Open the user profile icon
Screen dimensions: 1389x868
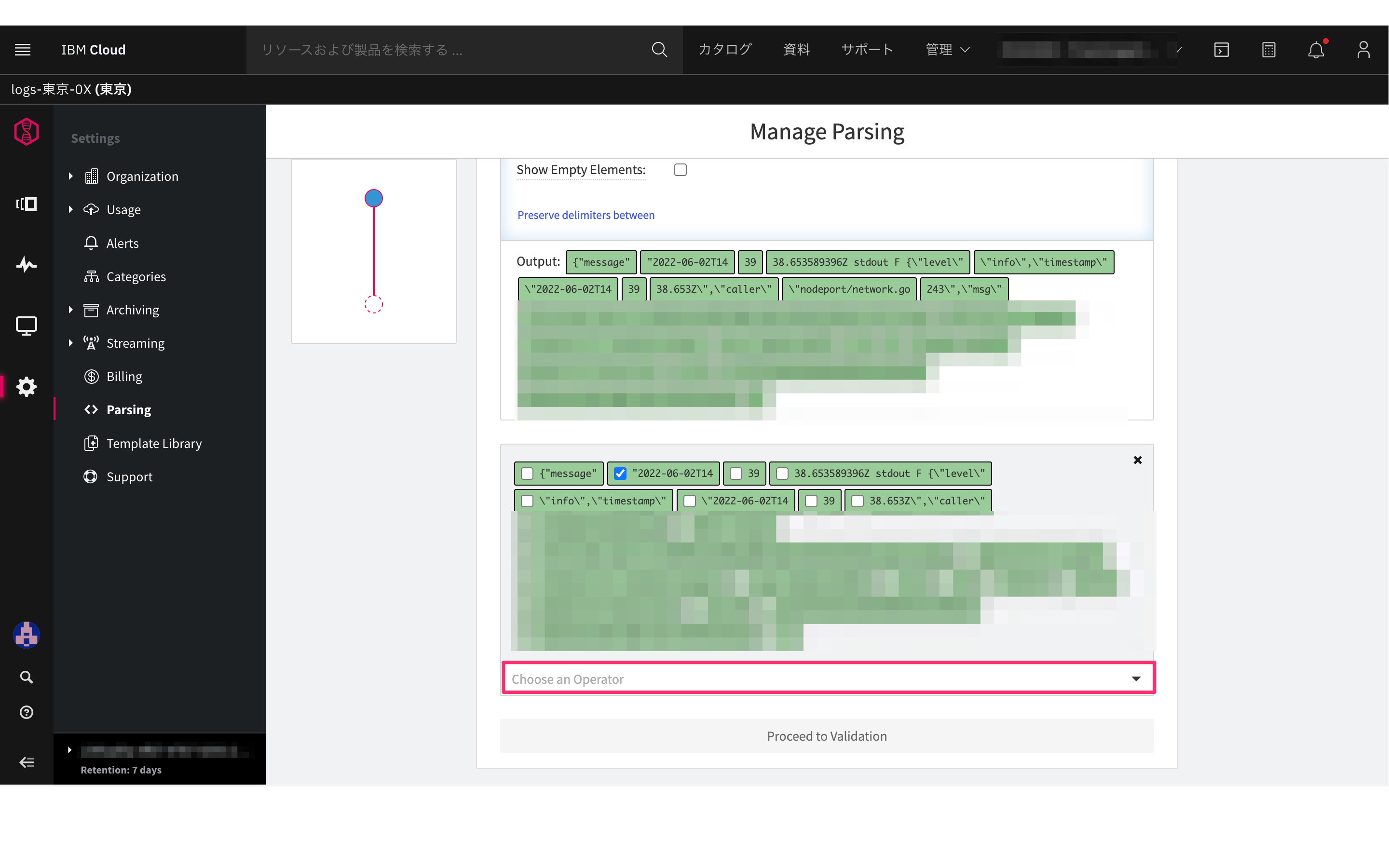click(1363, 50)
